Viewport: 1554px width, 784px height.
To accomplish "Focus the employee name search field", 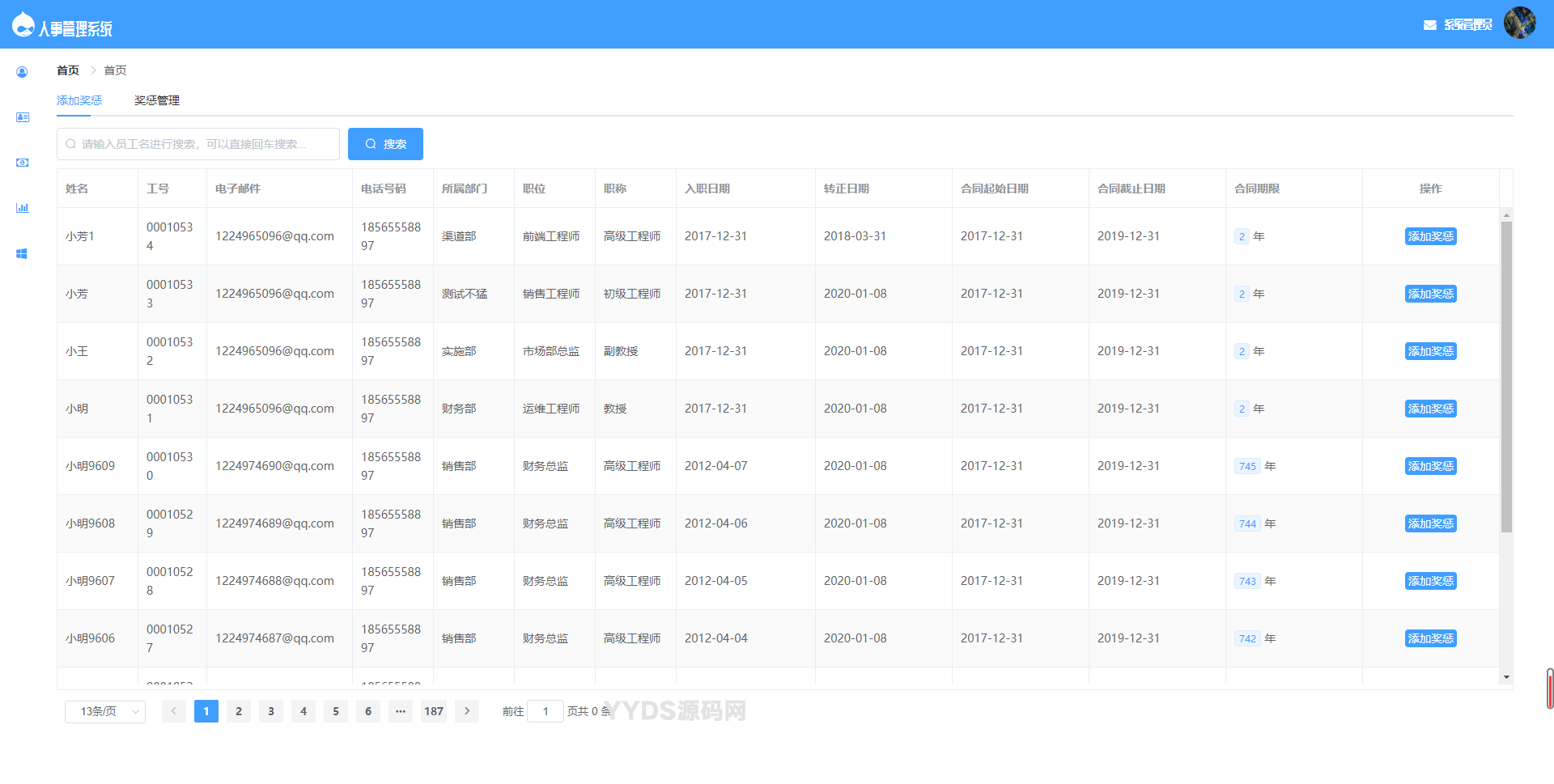I will [198, 144].
